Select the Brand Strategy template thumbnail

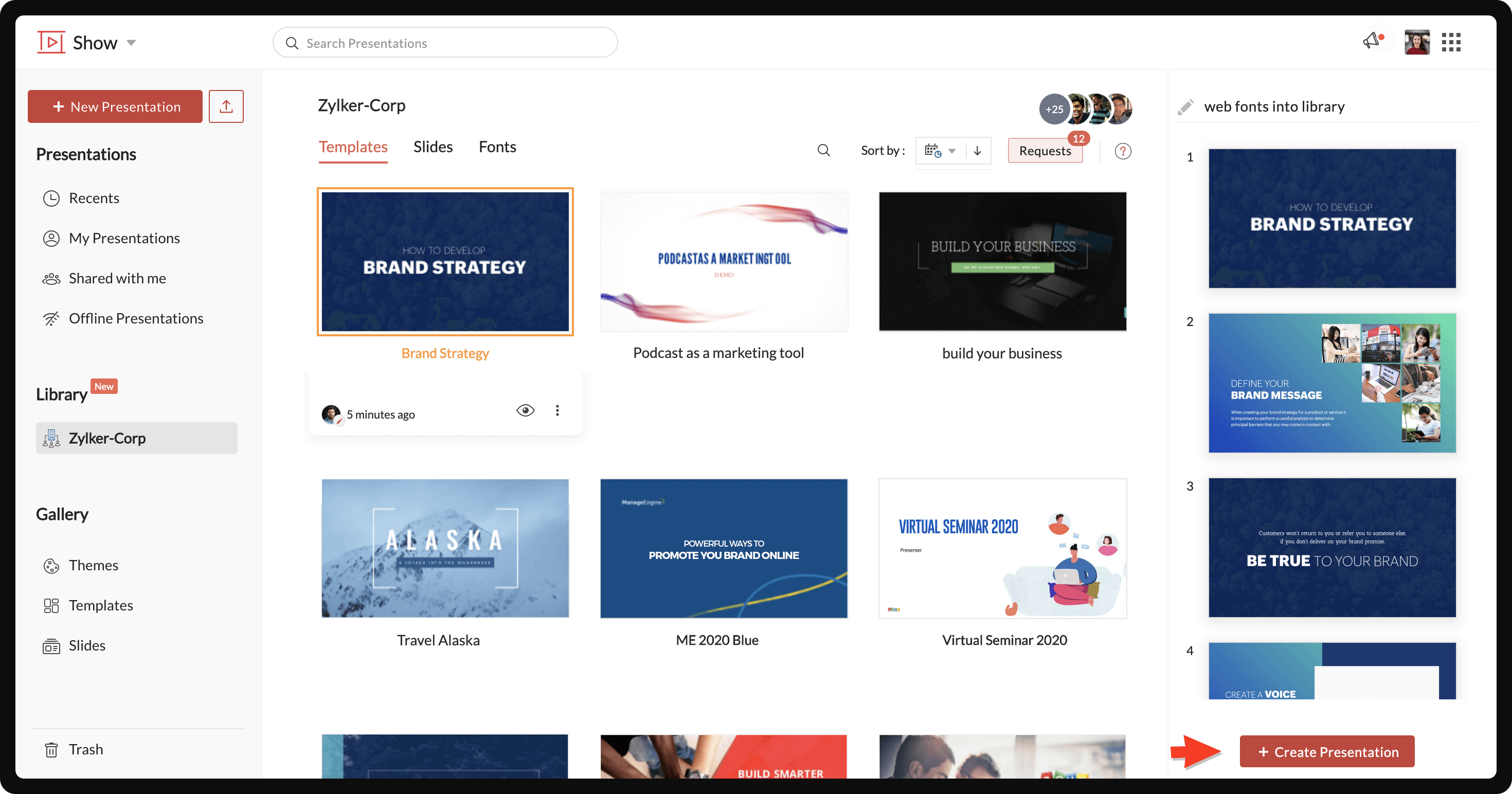click(445, 262)
